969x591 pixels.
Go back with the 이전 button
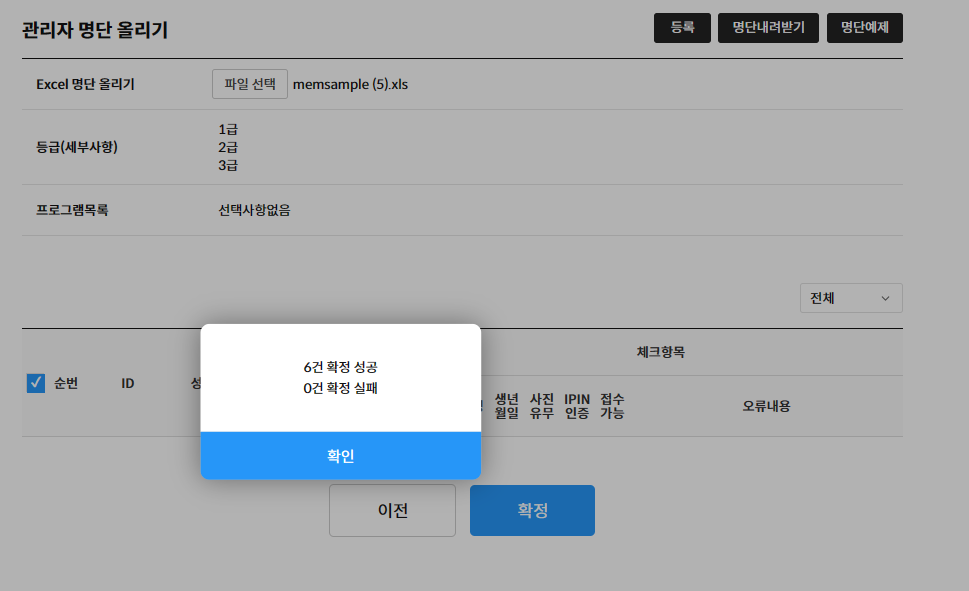point(392,510)
